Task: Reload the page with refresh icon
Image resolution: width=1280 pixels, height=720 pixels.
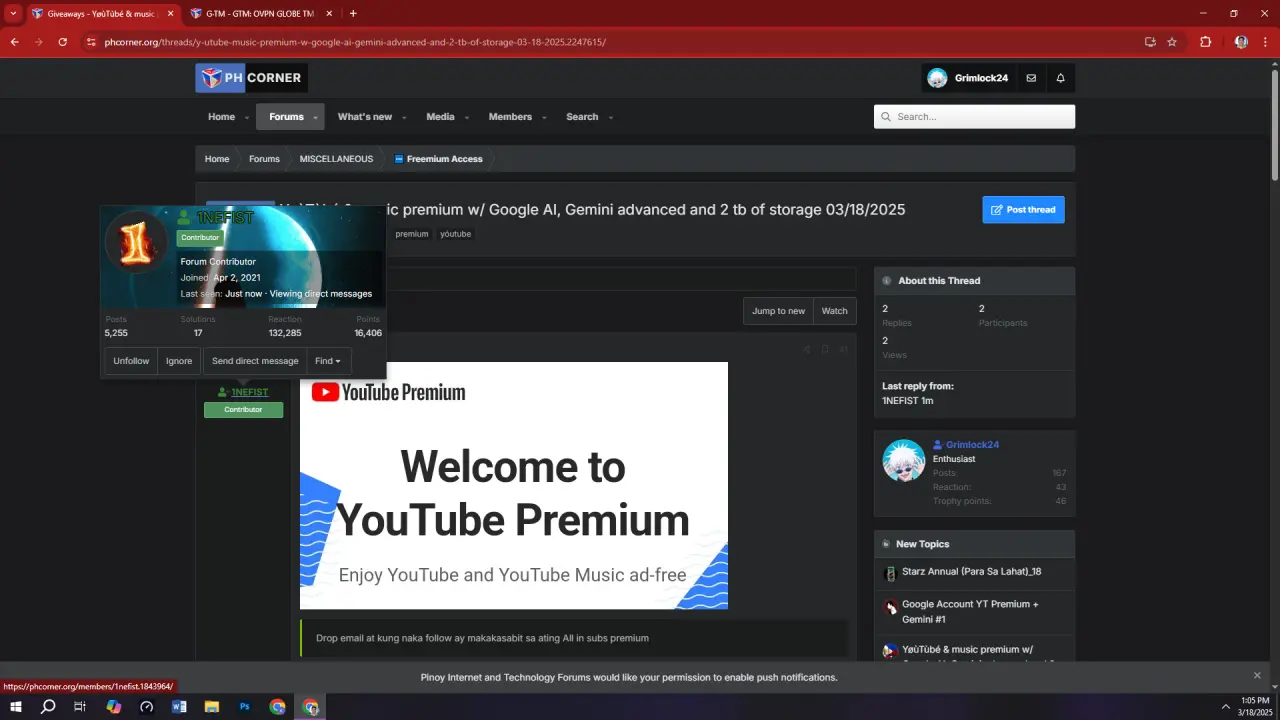Action: tap(62, 42)
